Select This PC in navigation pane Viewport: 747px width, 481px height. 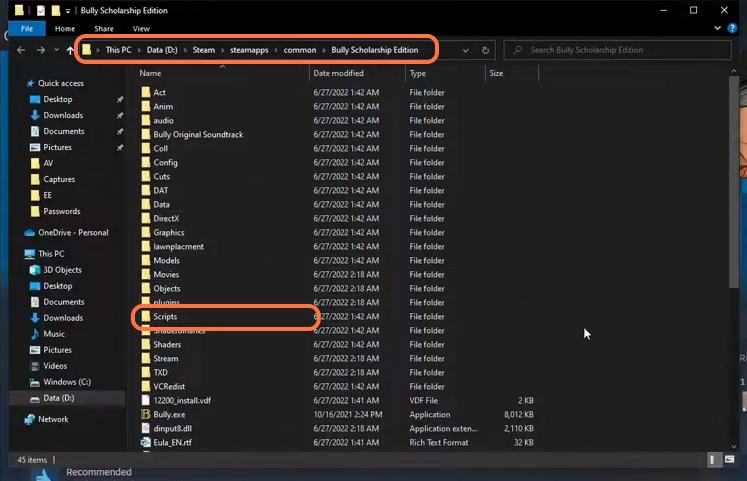tap(51, 254)
